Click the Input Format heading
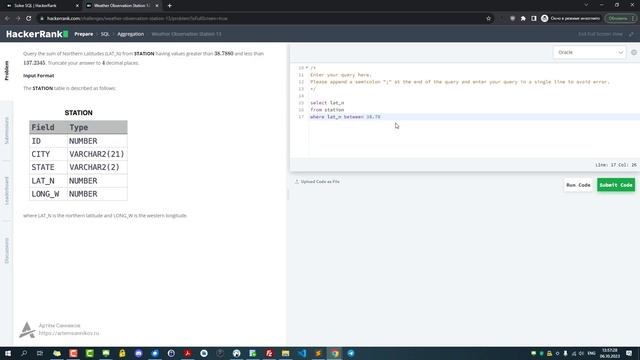This screenshot has width=640, height=360. [x=39, y=76]
